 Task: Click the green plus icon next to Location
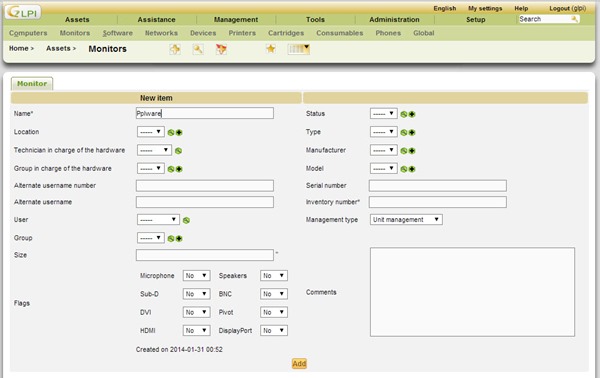tap(179, 132)
